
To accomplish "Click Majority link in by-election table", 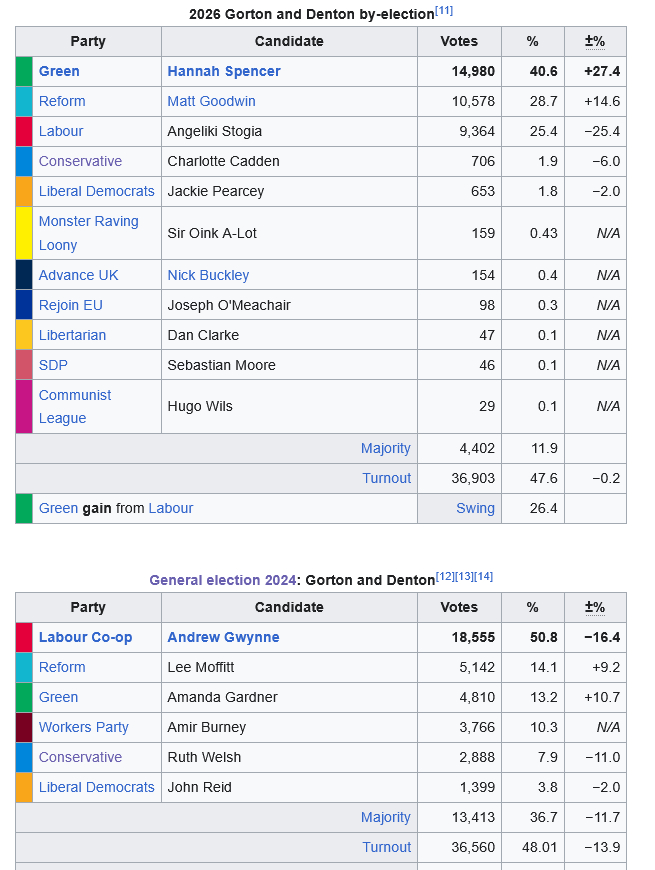I will point(385,448).
